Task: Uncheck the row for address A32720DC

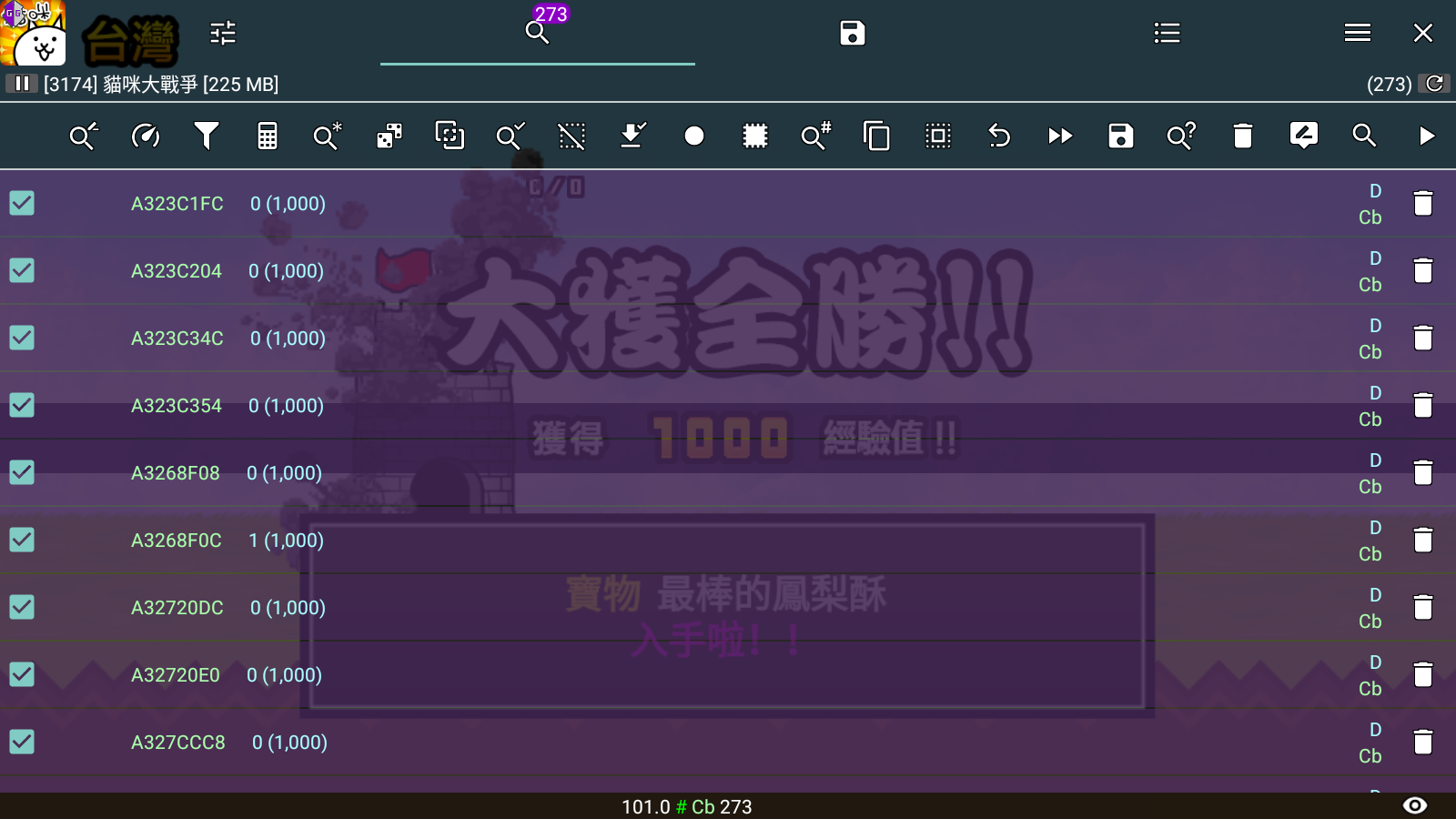Action: 22,607
